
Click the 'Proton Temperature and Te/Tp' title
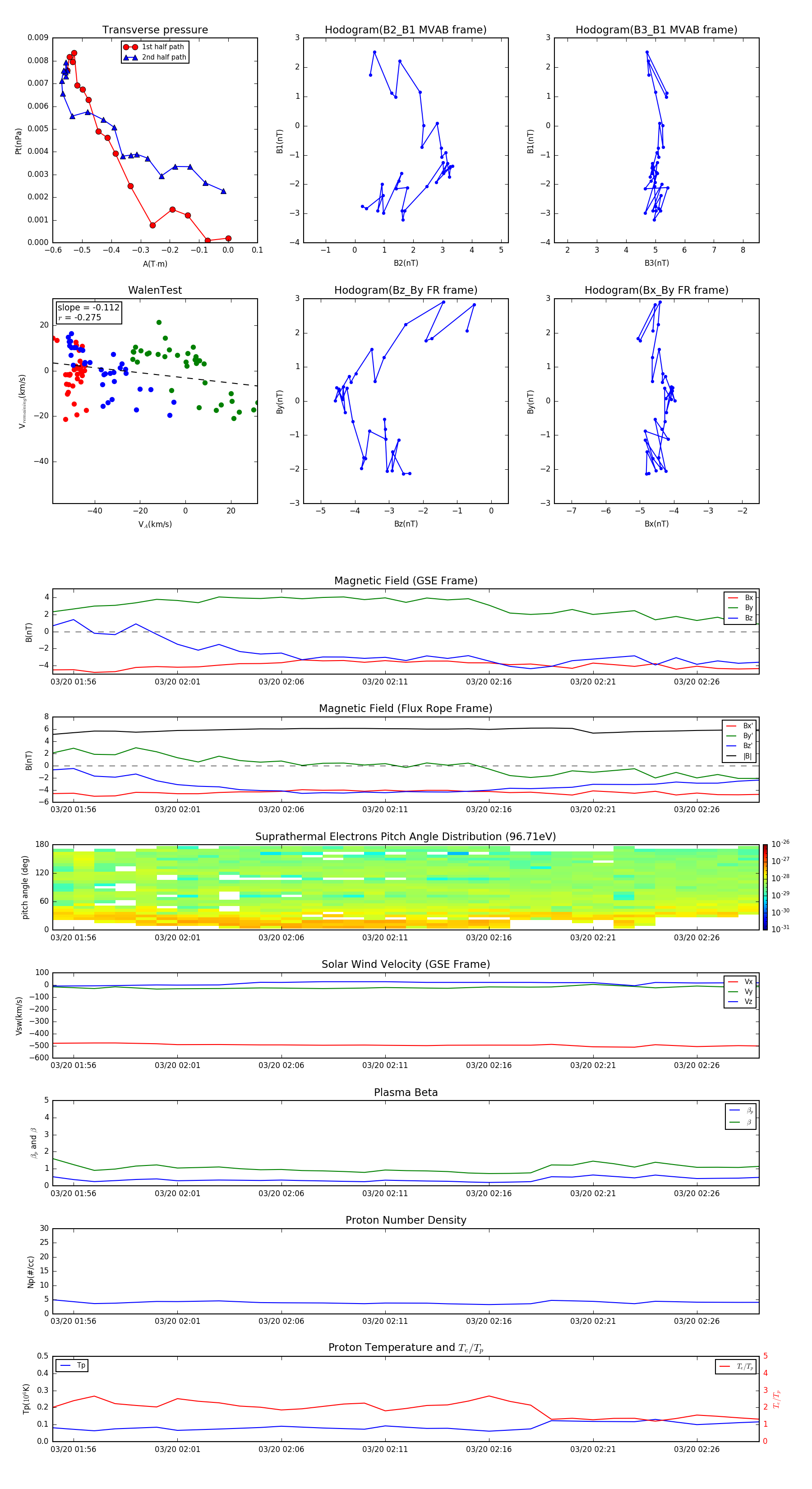pos(406,1348)
